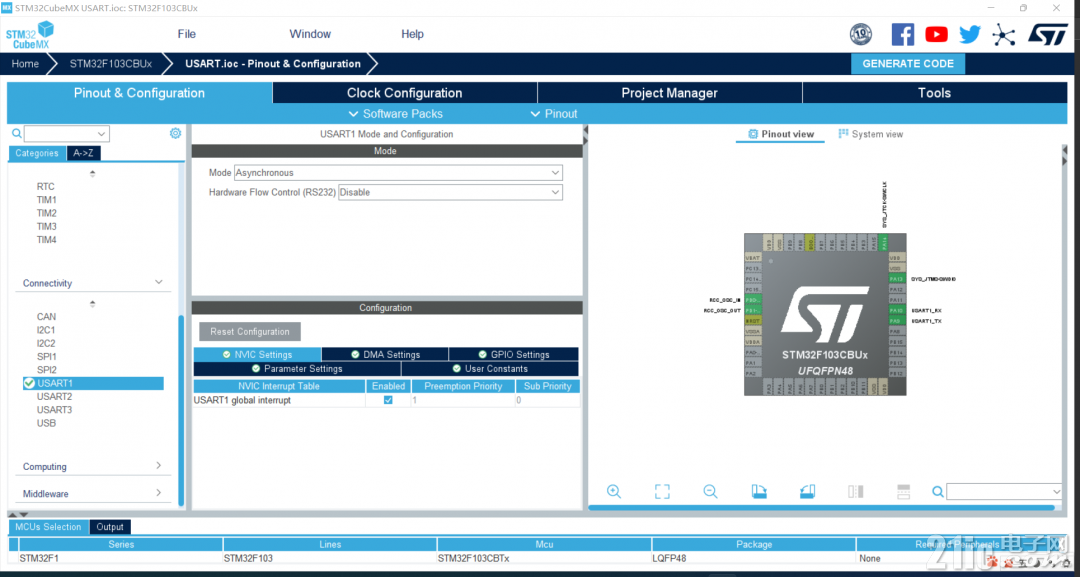Click the ST logo in header
The image size is (1080, 577).
tap(1048, 34)
